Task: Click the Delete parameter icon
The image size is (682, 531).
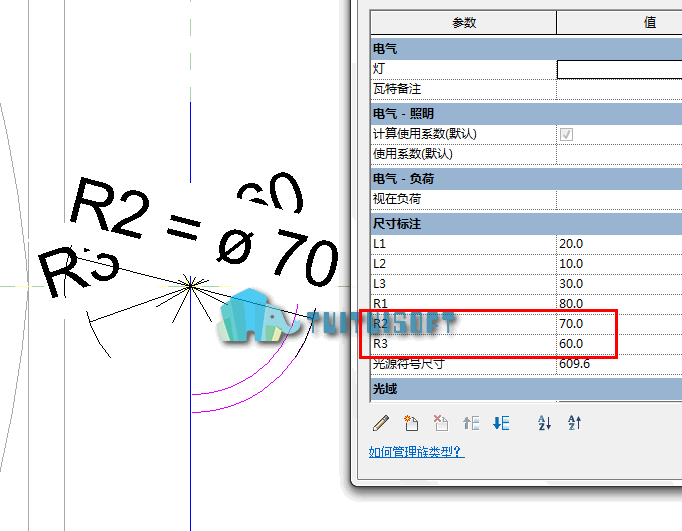Action: 441,423
